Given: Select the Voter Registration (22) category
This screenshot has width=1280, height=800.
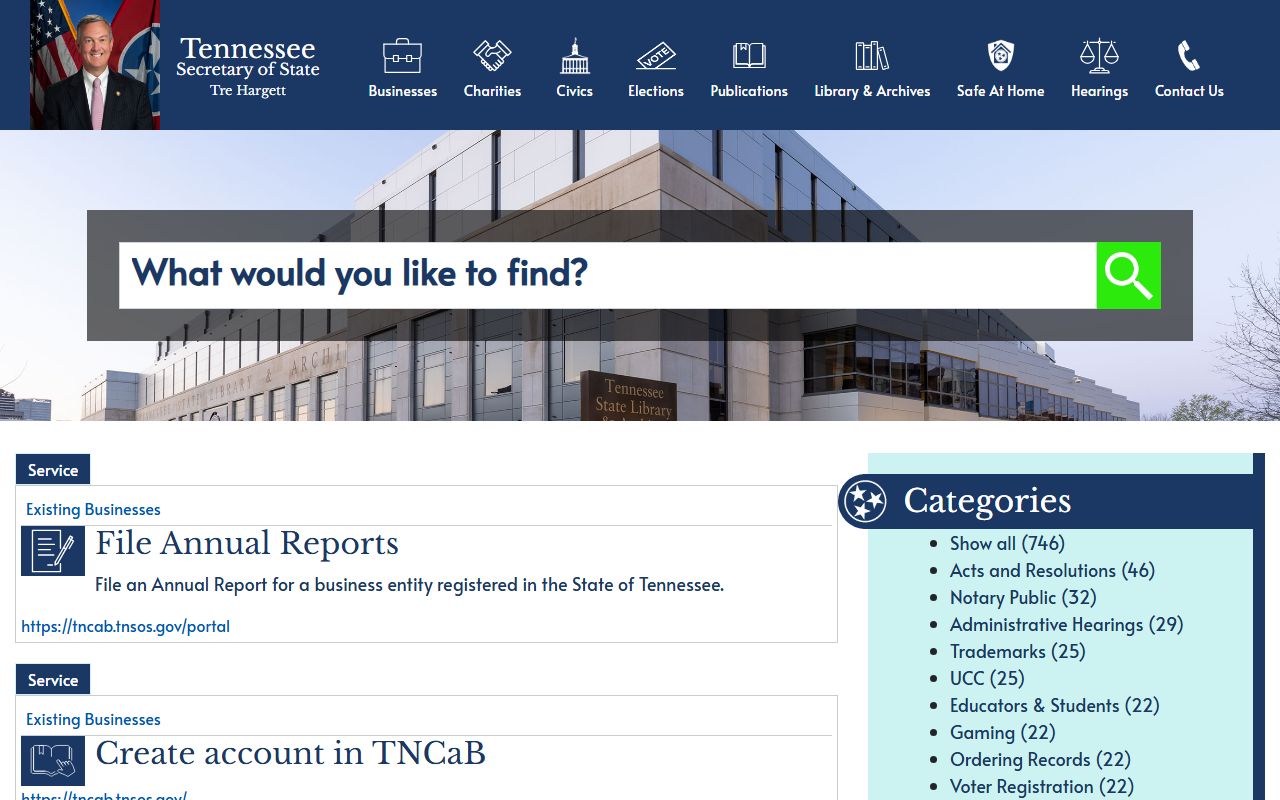Looking at the screenshot, I should (x=1041, y=786).
